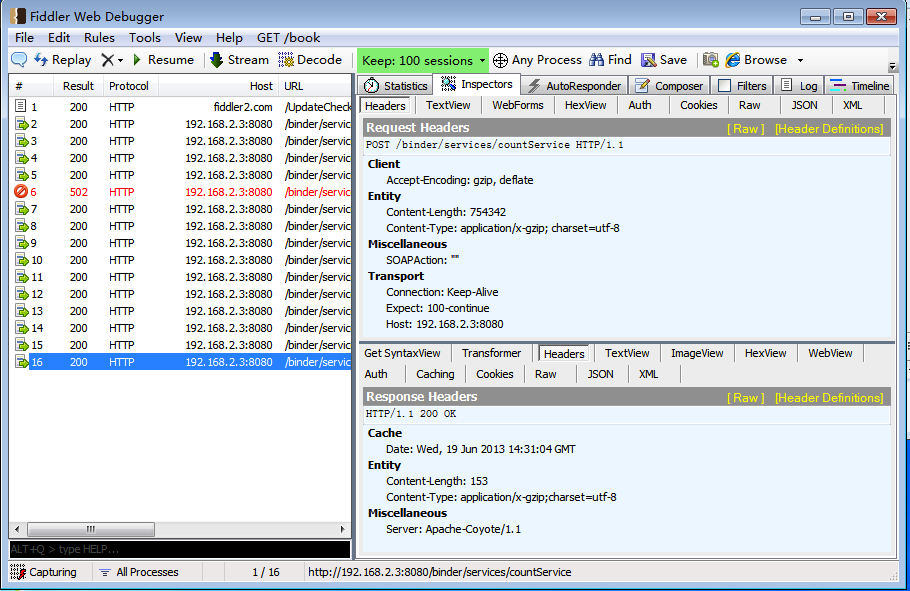Switch to the Timeline tab
The width and height of the screenshot is (910, 591).
(x=860, y=86)
